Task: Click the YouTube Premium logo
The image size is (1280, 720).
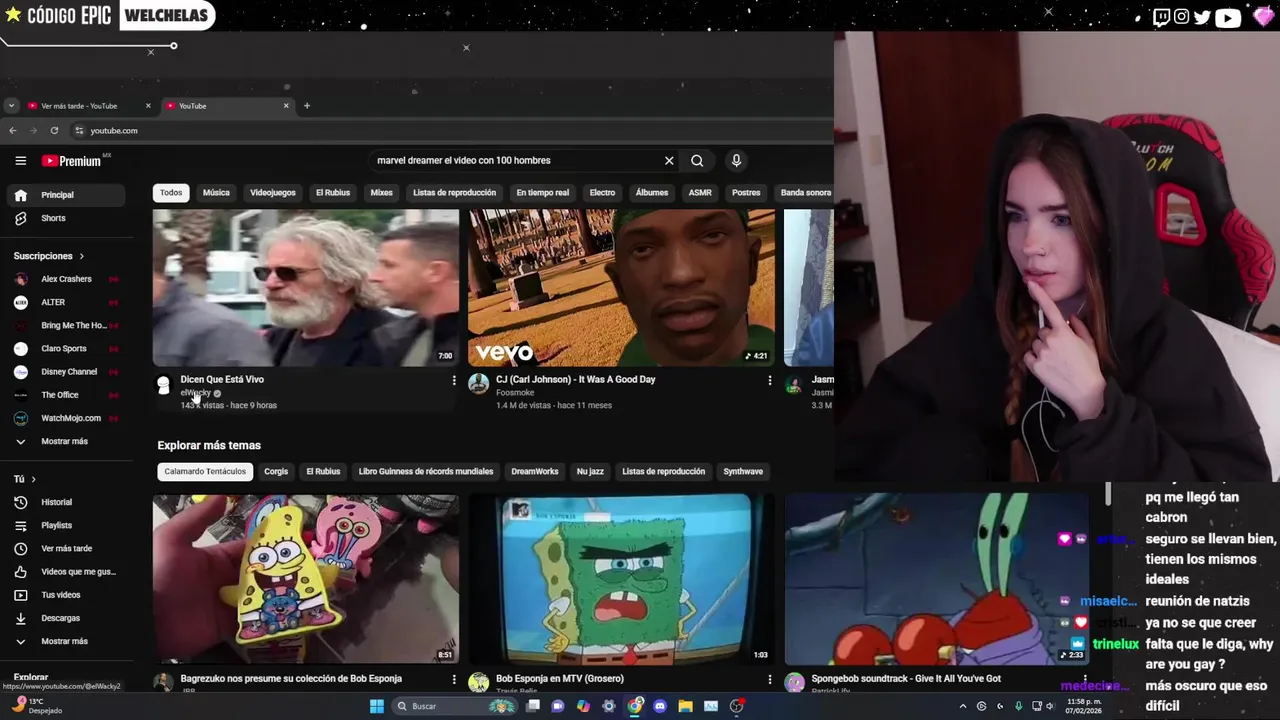Action: click(71, 161)
